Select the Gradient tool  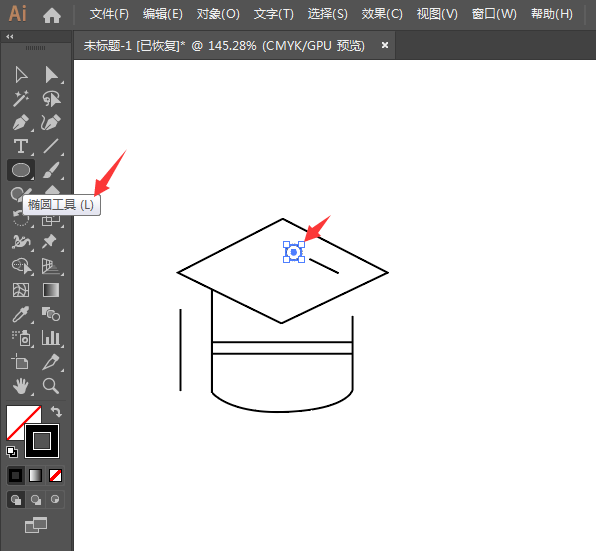coord(51,290)
